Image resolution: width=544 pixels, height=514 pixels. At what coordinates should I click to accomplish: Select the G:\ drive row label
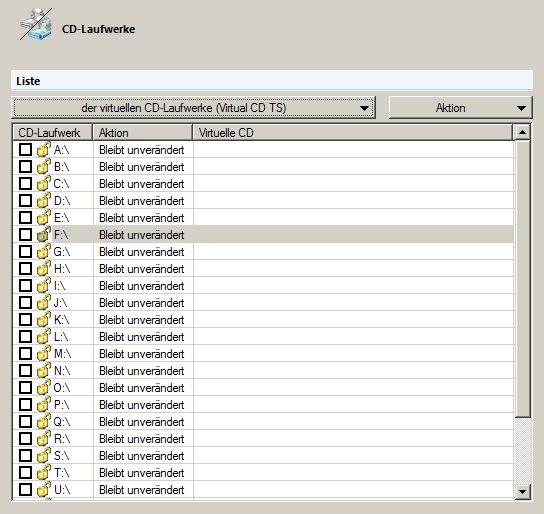coord(62,252)
